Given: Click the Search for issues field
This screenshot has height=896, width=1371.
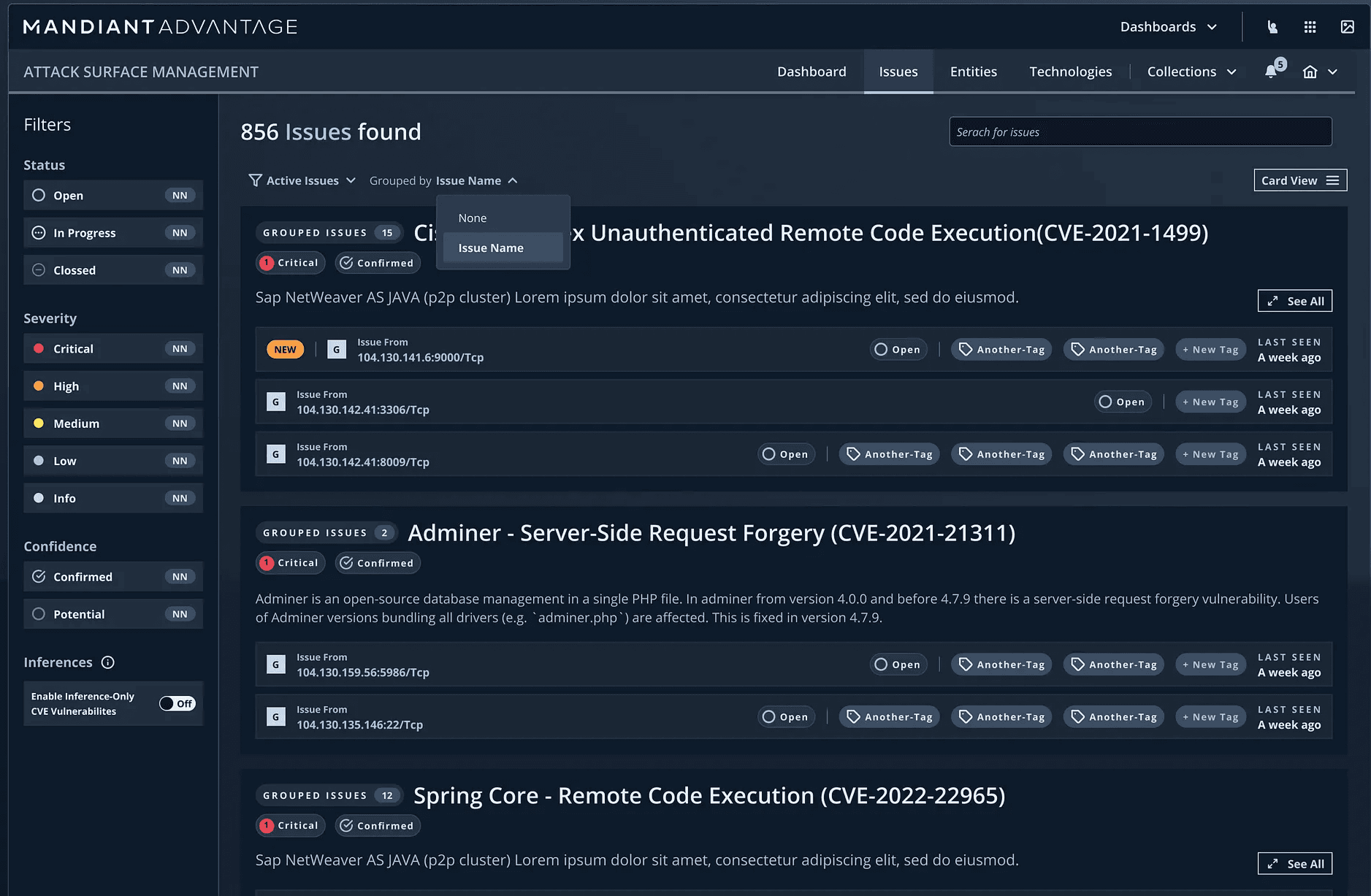Looking at the screenshot, I should pyautogui.click(x=1139, y=131).
